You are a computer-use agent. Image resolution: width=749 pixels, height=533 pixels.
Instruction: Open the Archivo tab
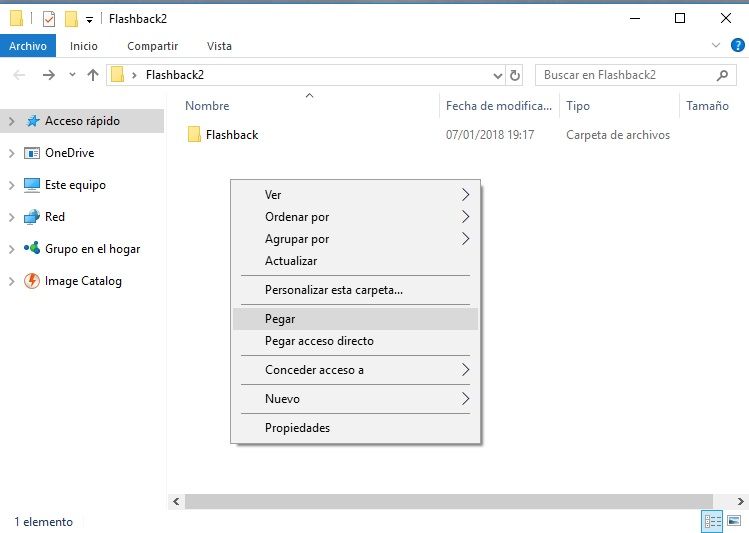28,46
